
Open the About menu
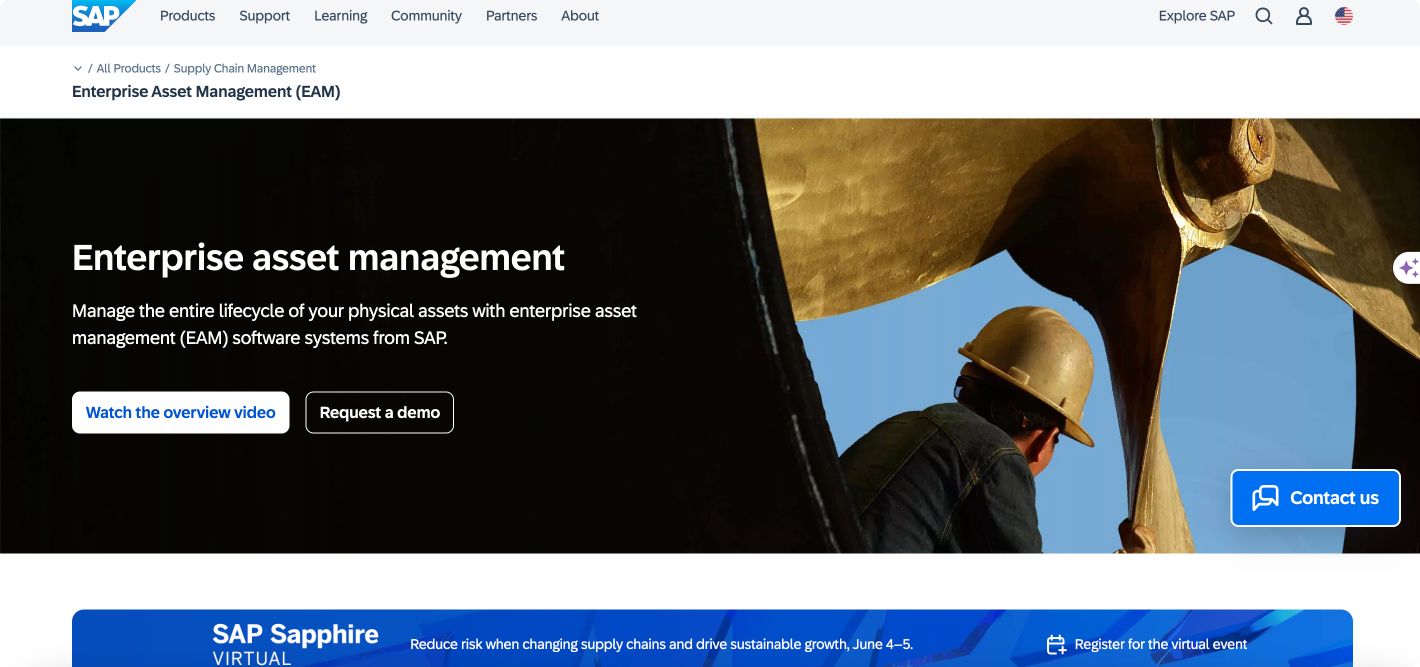click(580, 16)
